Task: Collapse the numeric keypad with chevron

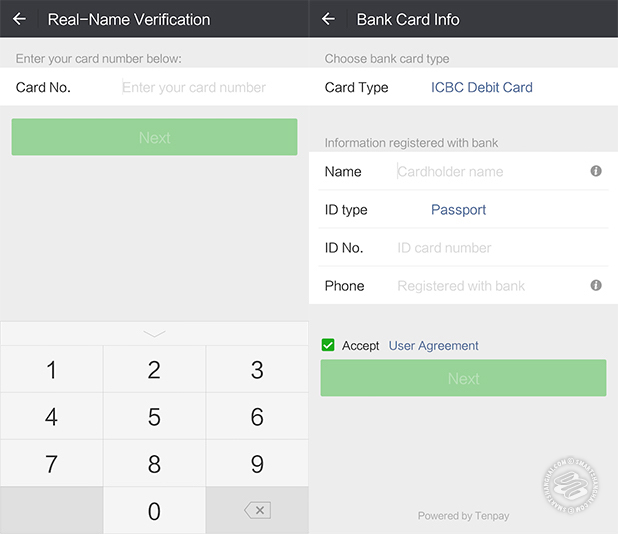Action: tap(154, 333)
